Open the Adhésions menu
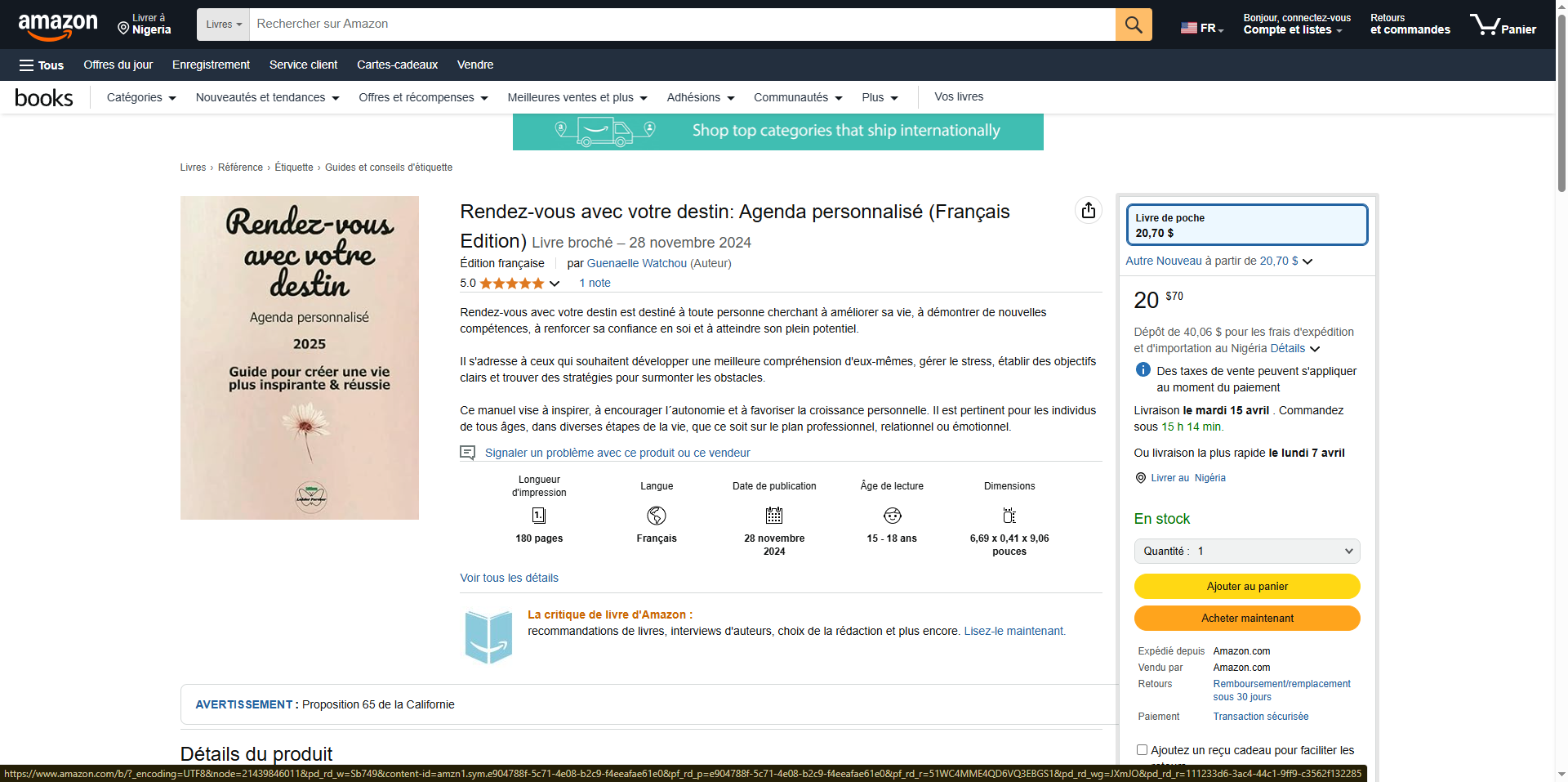Screen dimensions: 1568x782 pos(701,97)
